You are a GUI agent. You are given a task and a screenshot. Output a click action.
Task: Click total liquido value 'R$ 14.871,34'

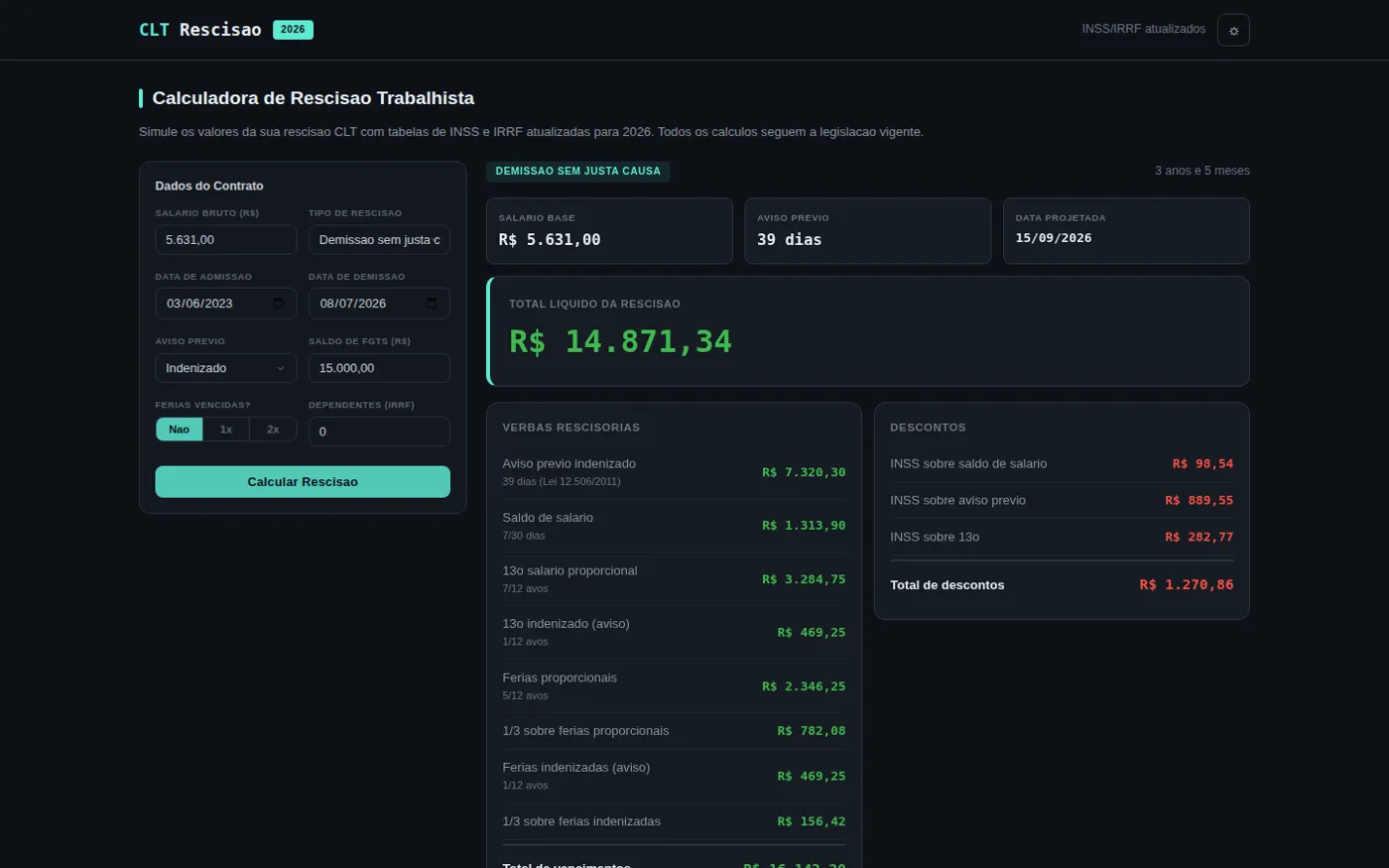coord(621,341)
